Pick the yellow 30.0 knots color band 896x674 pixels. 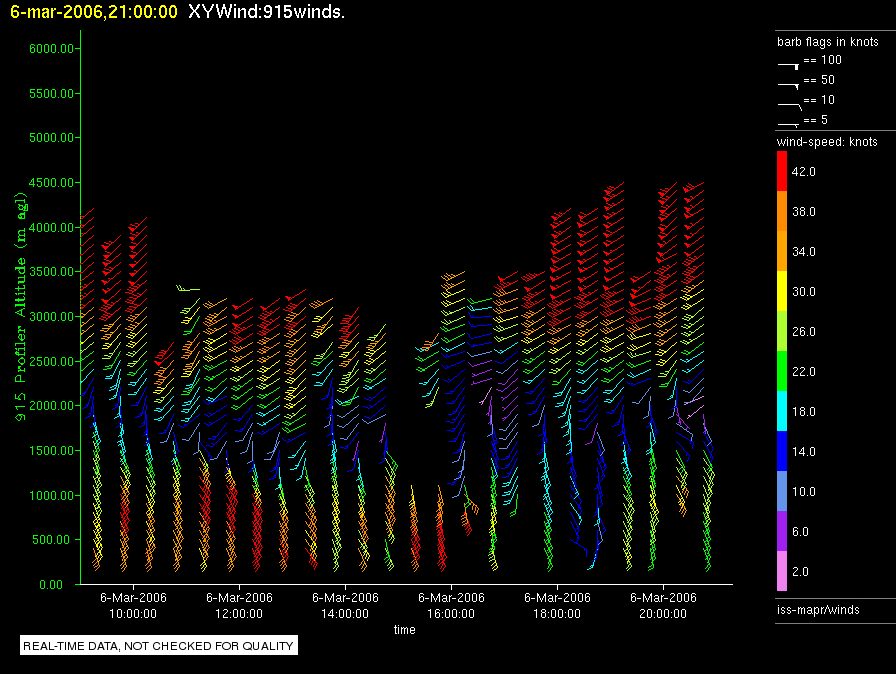coord(783,292)
